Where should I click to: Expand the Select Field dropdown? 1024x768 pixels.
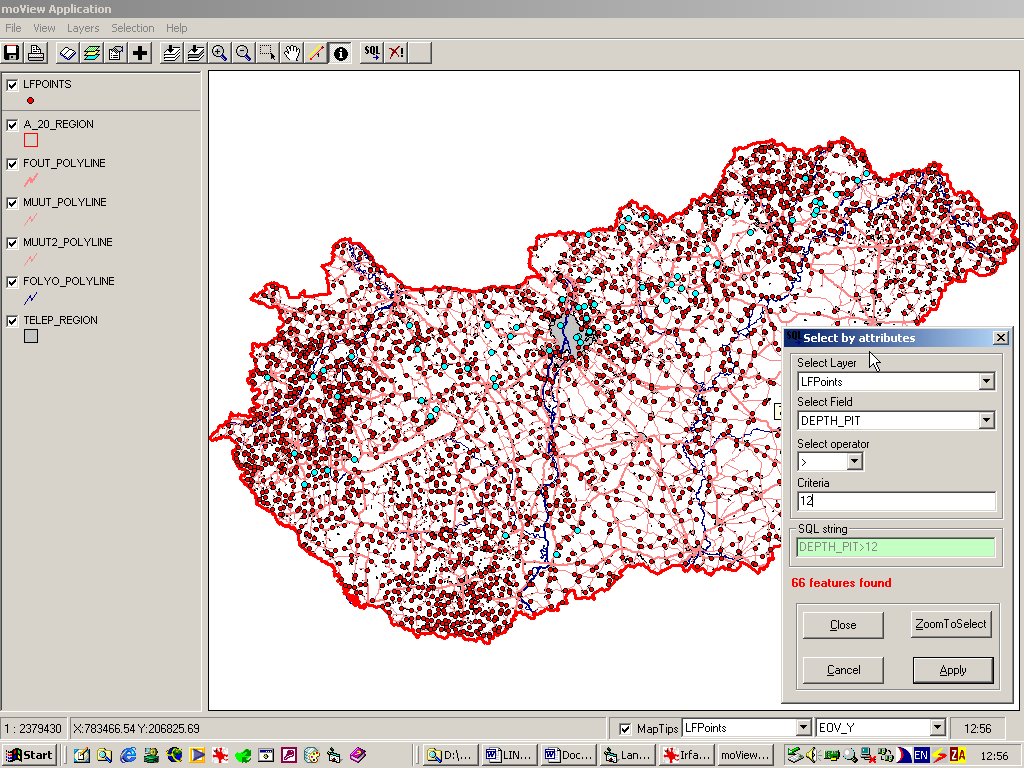coord(987,421)
